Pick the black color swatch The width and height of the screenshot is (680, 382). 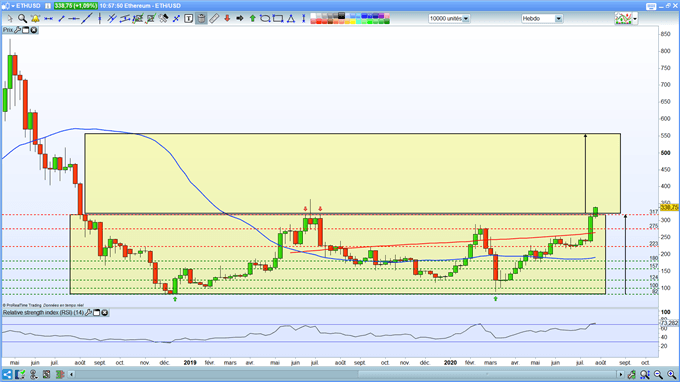coord(341,16)
